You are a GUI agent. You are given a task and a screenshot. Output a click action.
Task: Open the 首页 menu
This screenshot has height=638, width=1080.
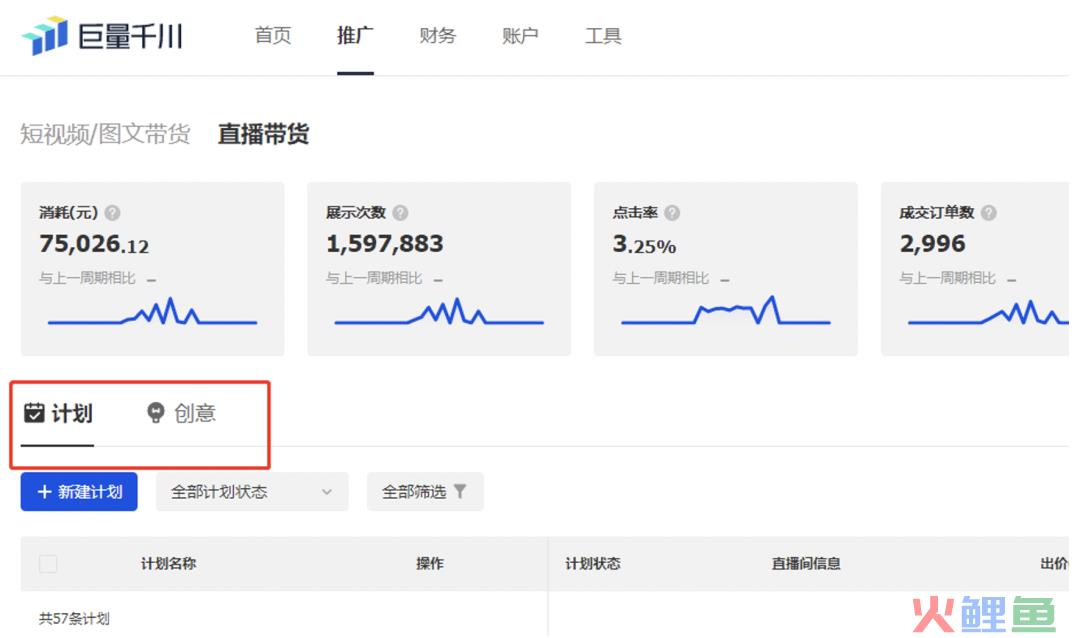pyautogui.click(x=273, y=35)
